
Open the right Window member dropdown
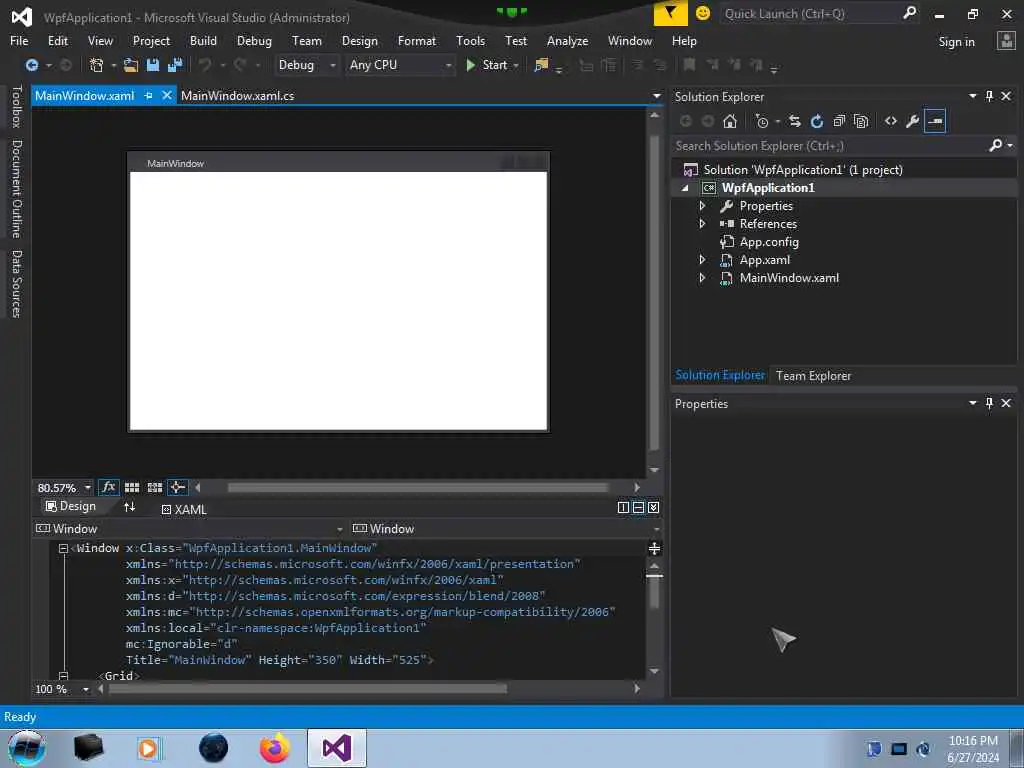pyautogui.click(x=656, y=529)
